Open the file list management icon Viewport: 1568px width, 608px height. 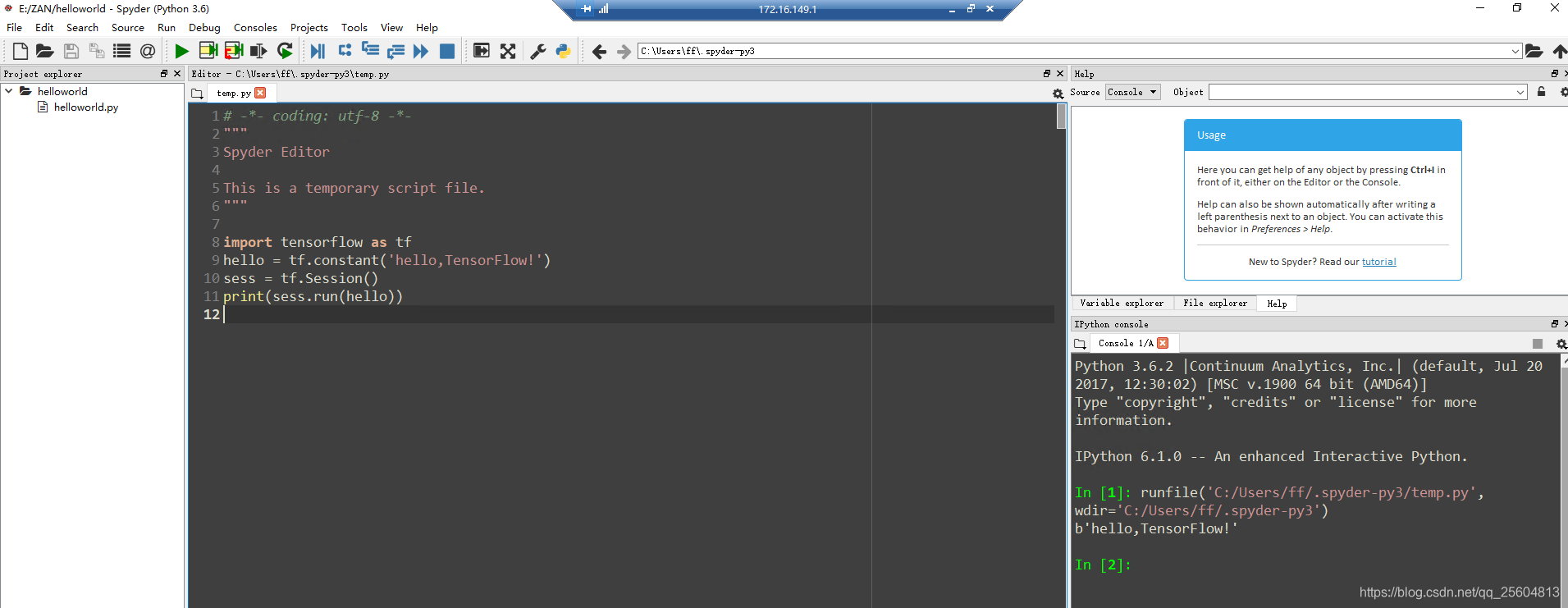point(121,51)
